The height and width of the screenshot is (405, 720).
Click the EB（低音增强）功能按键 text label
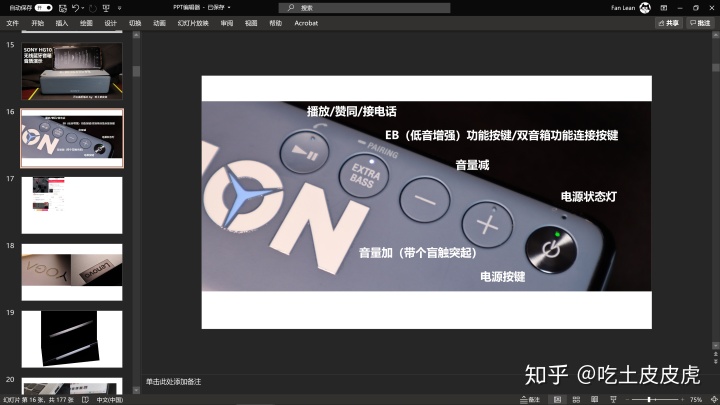[501, 135]
